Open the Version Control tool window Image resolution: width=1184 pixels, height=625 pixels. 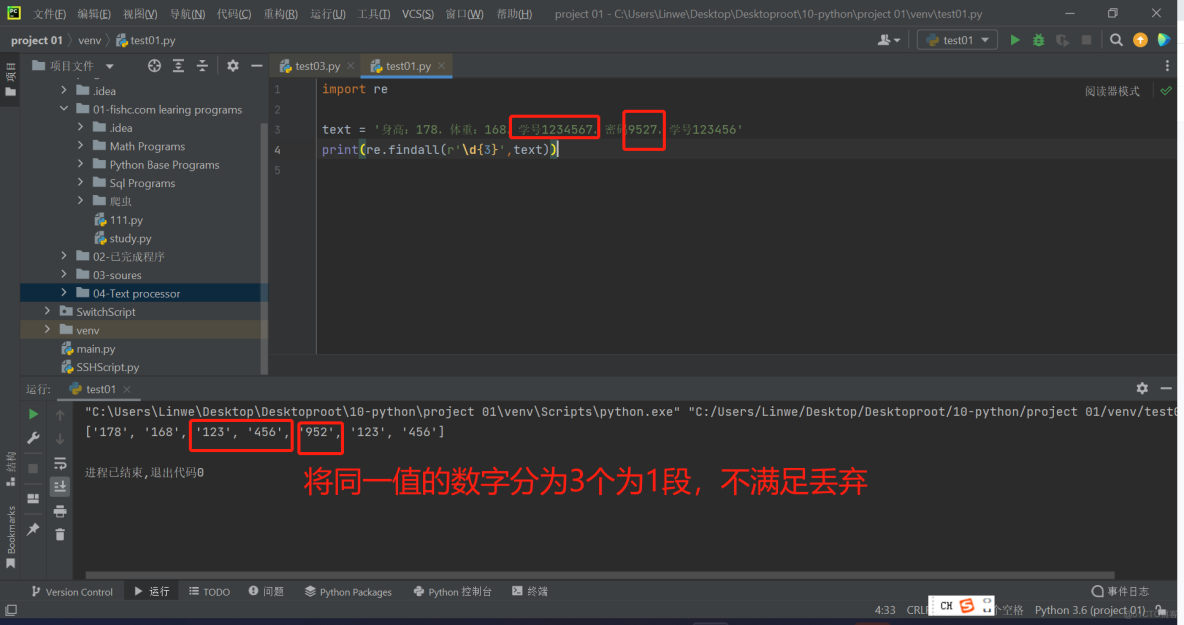click(x=72, y=592)
